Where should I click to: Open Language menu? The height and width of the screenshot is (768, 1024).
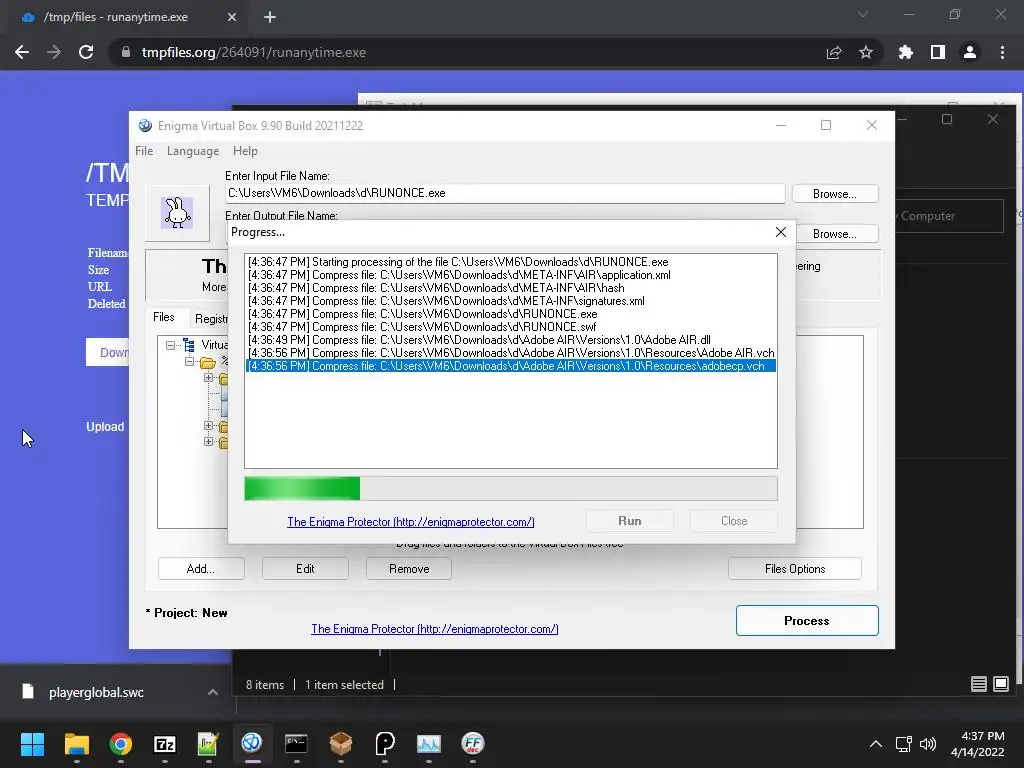coord(193,151)
